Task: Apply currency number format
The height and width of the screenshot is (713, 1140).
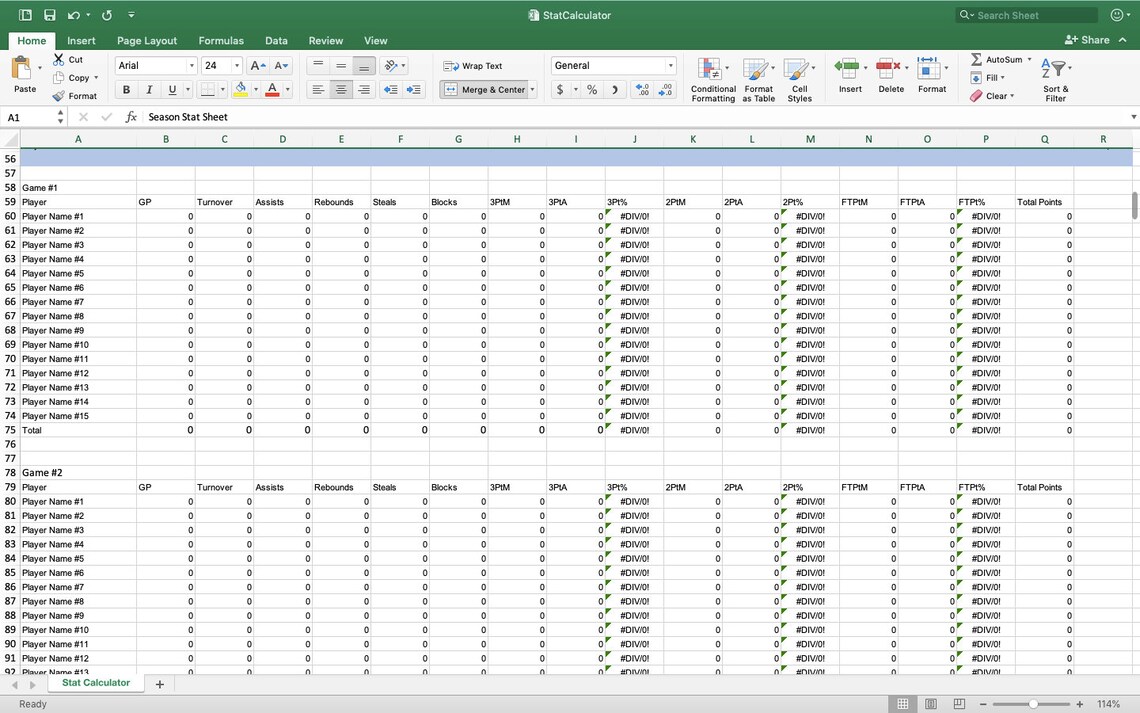Action: (x=560, y=89)
